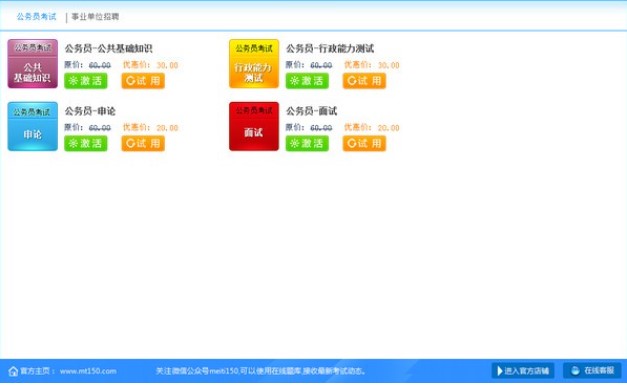Open the 公务员考试 tab
The image size is (627, 386).
point(36,17)
